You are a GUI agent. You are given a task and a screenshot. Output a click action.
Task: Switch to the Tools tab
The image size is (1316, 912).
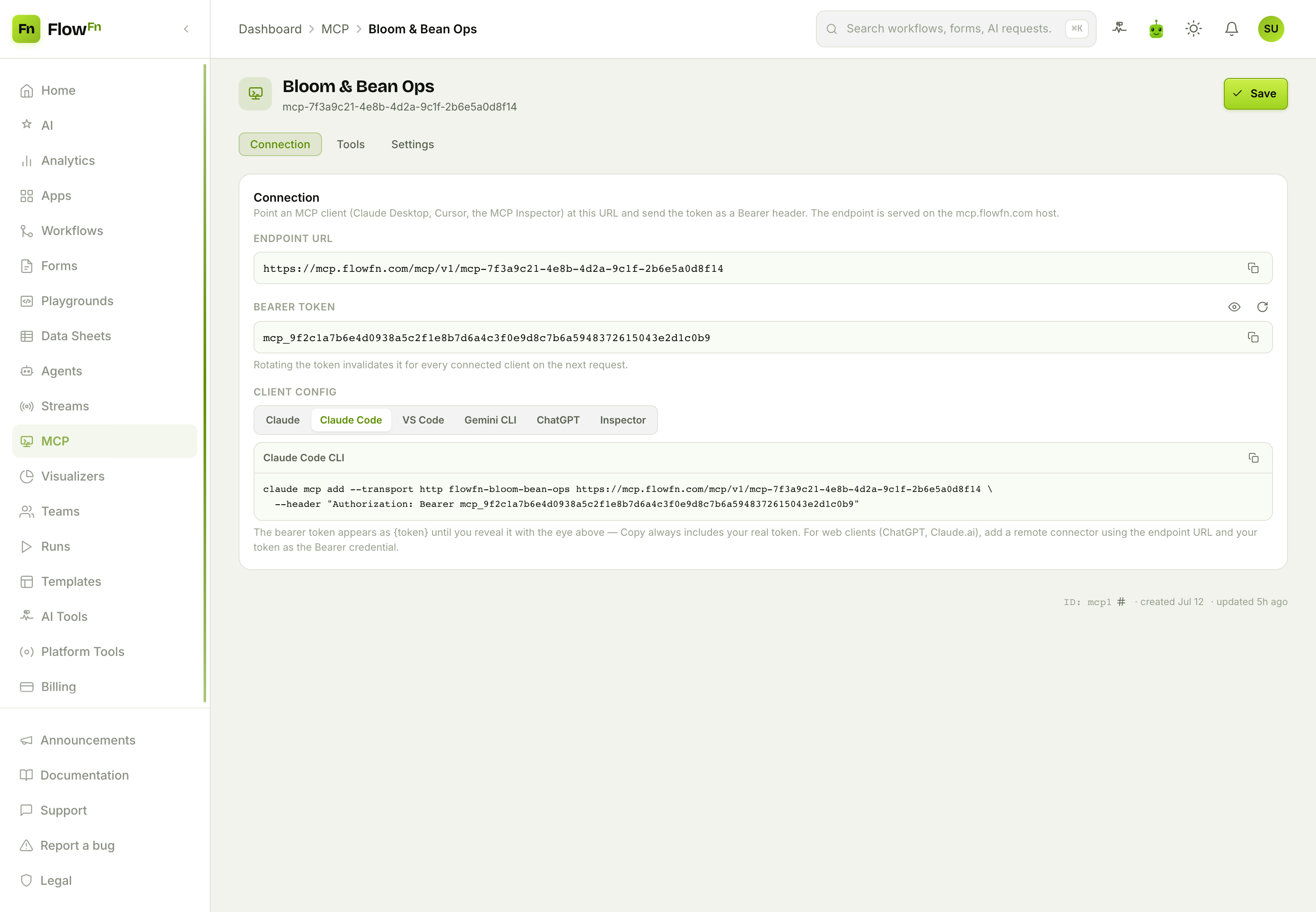point(350,145)
